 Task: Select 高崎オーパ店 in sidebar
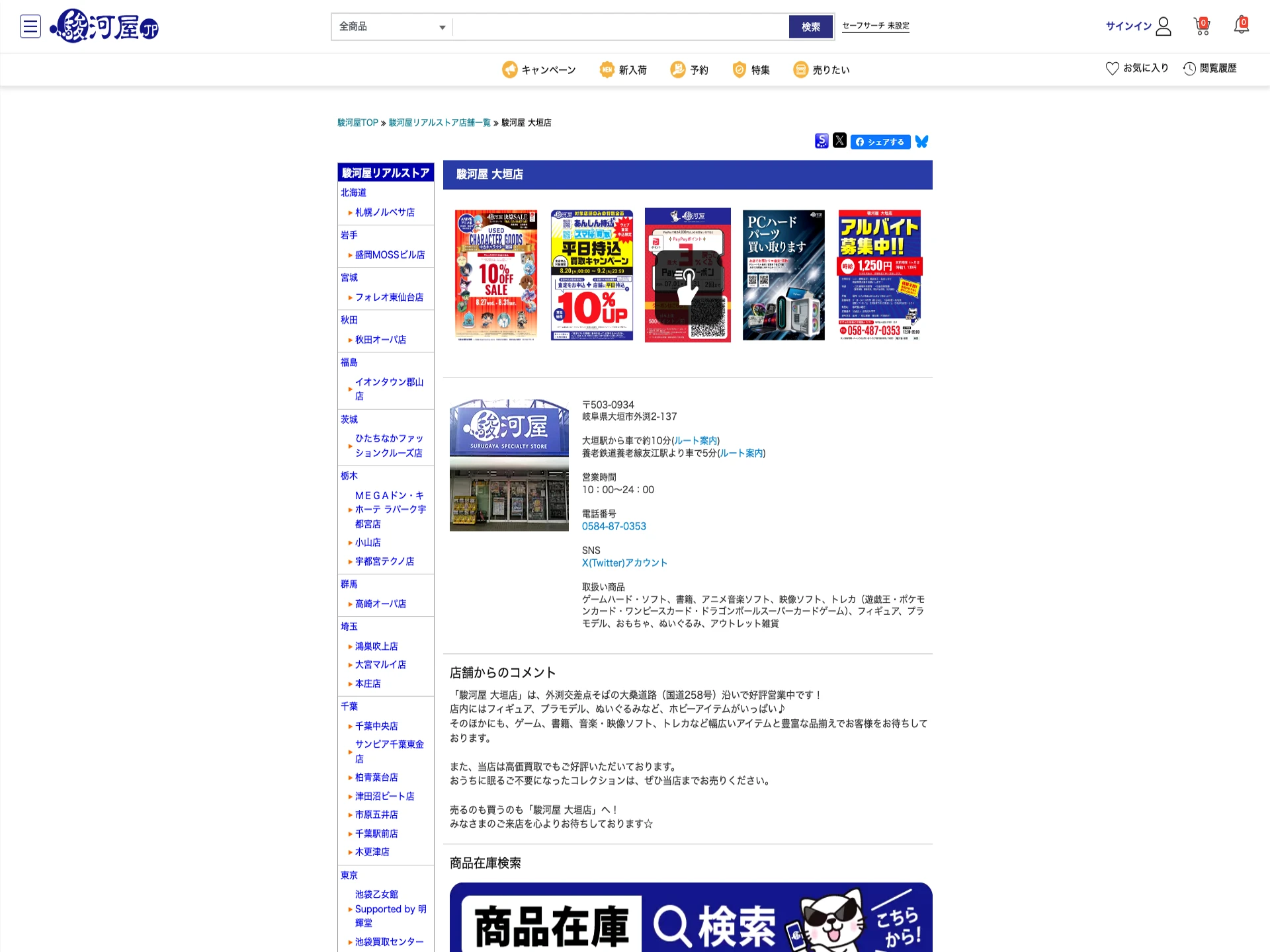[381, 604]
